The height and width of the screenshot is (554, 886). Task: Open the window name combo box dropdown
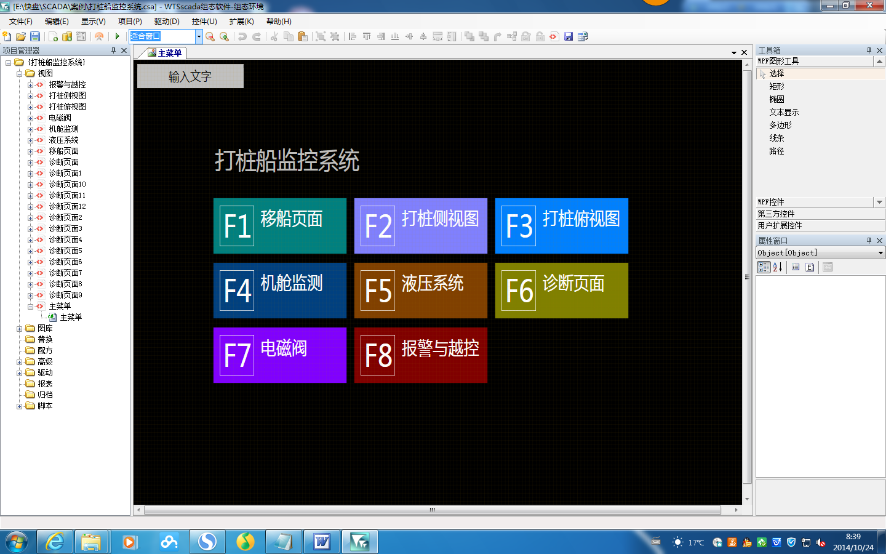(x=198, y=36)
